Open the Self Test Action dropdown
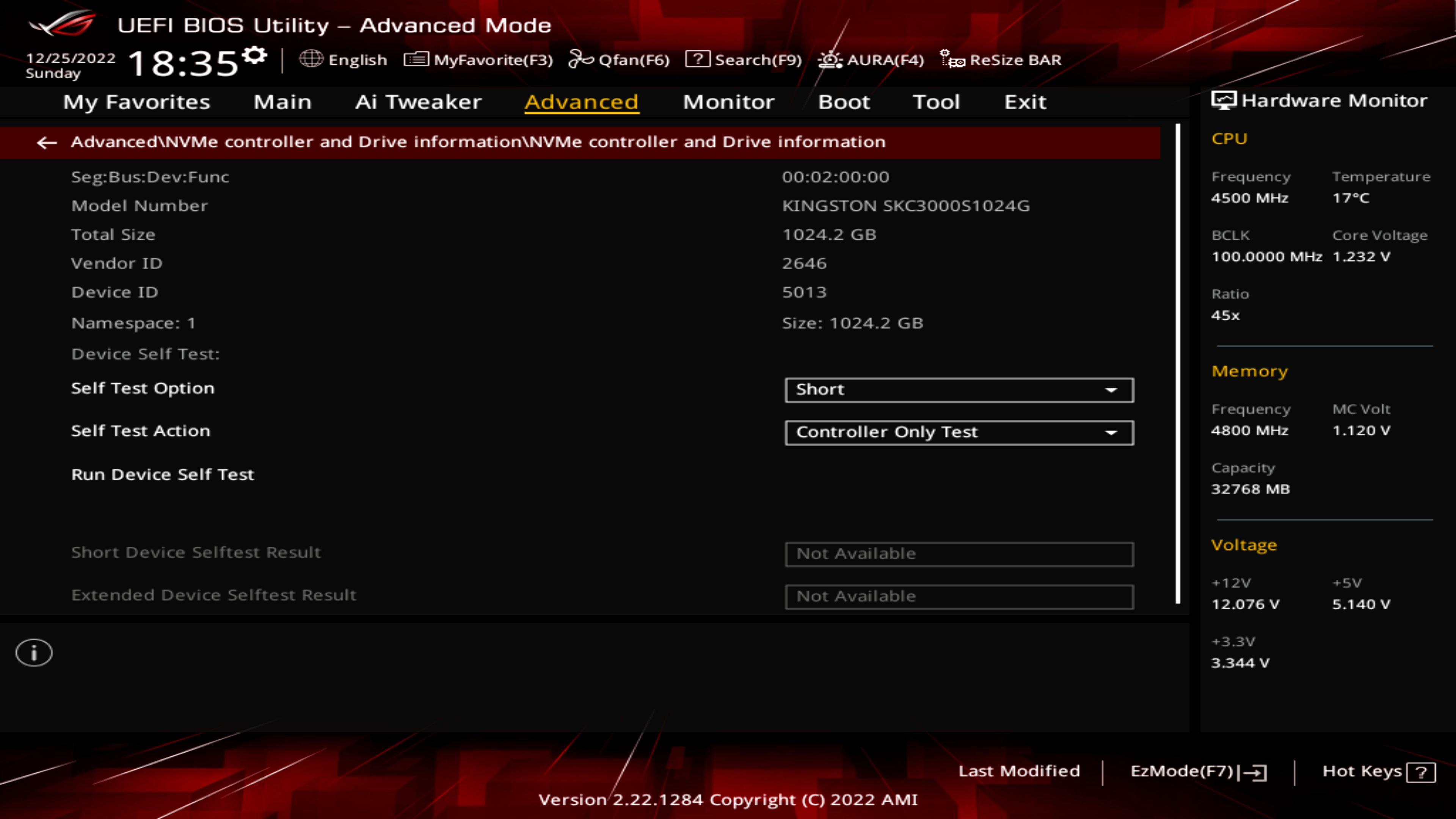Image resolution: width=1456 pixels, height=819 pixels. click(959, 432)
